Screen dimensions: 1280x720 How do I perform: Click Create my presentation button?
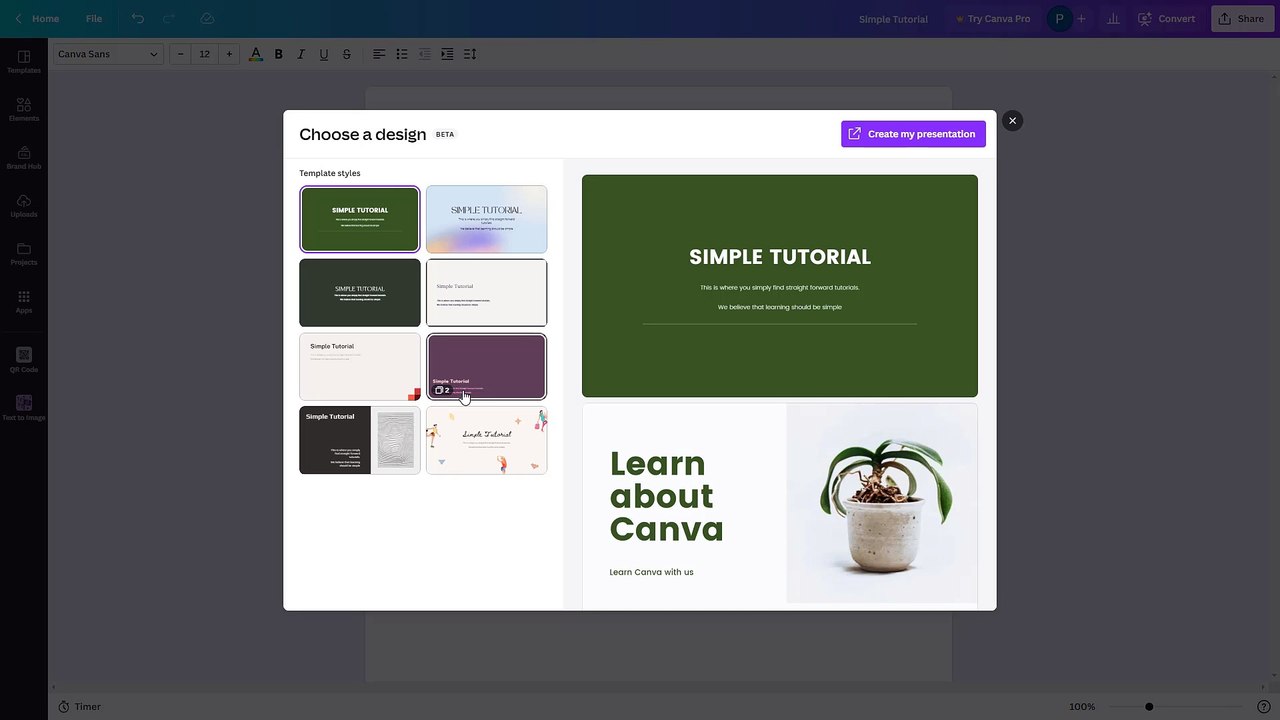pyautogui.click(x=913, y=134)
